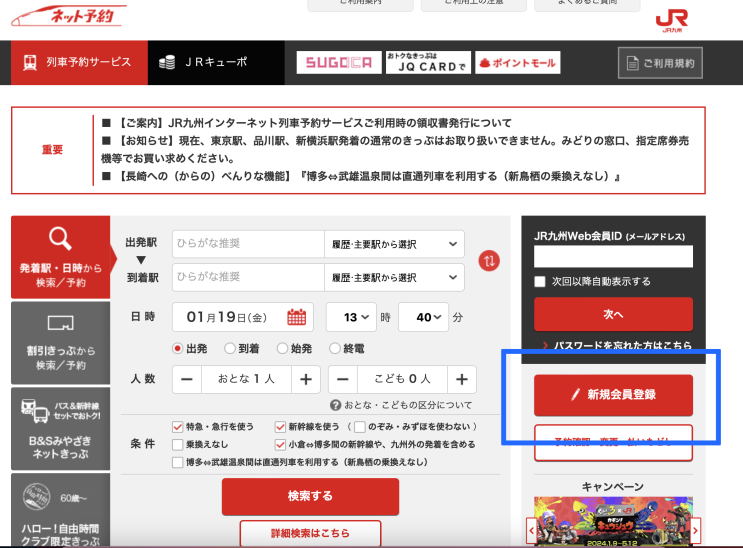Image resolution: width=743 pixels, height=548 pixels.
Task: Toggle 乗換えなし checkbox
Action: point(178,444)
